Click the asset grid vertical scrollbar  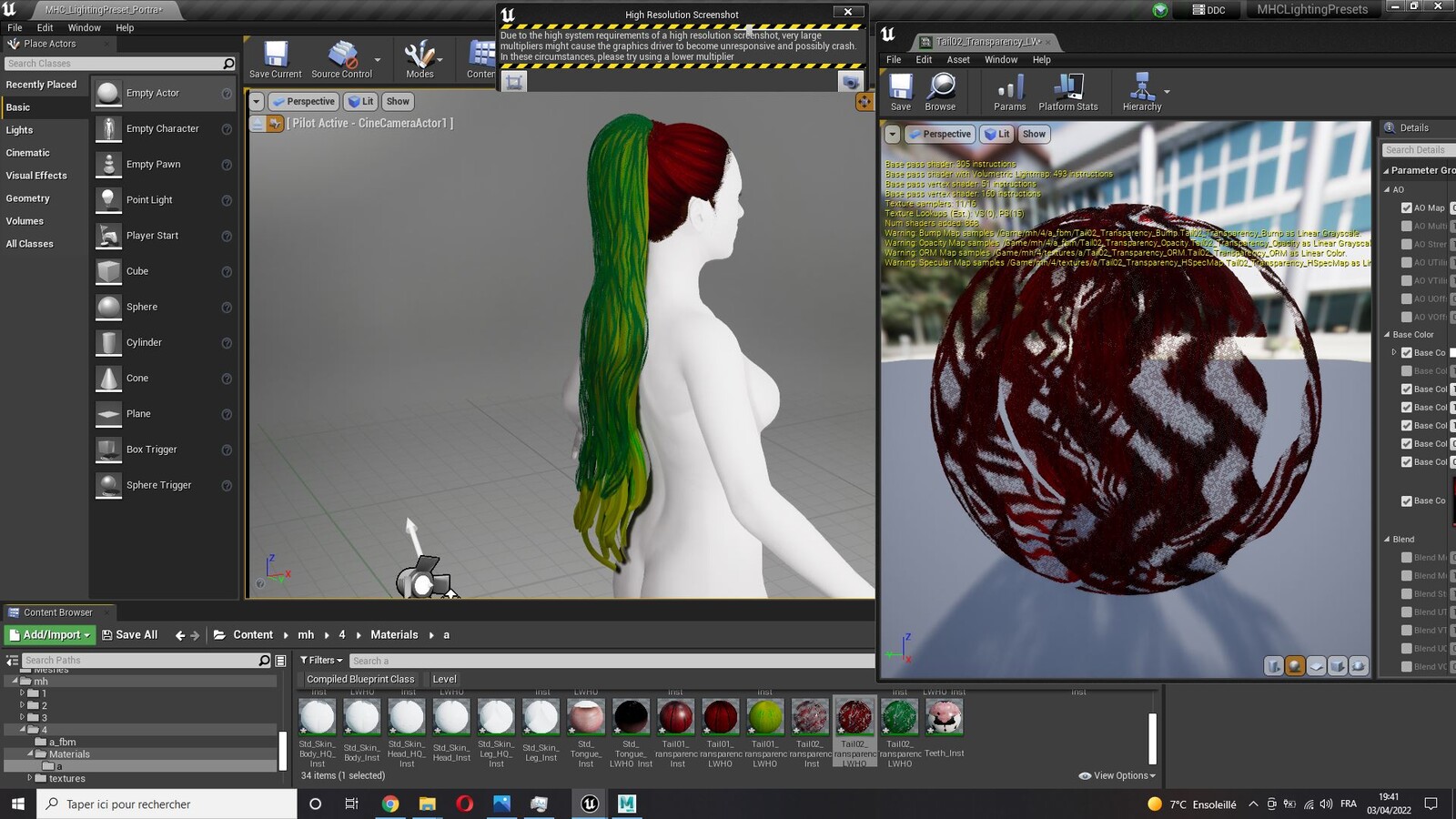(x=1152, y=737)
